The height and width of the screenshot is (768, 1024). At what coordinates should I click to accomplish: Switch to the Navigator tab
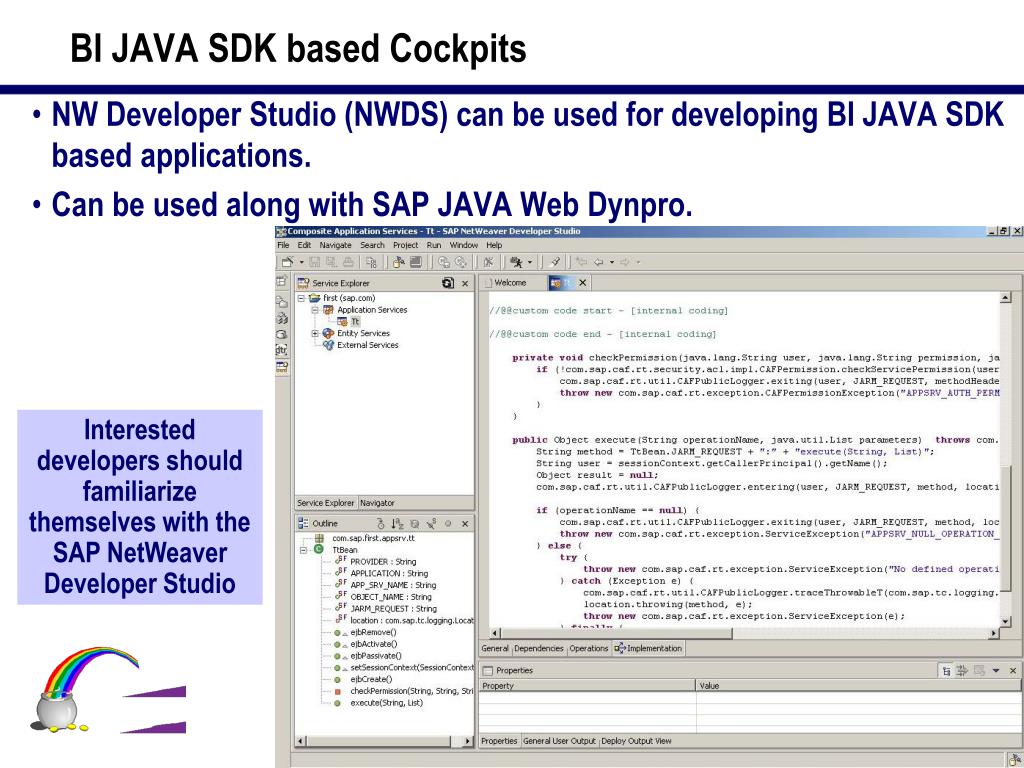(377, 503)
